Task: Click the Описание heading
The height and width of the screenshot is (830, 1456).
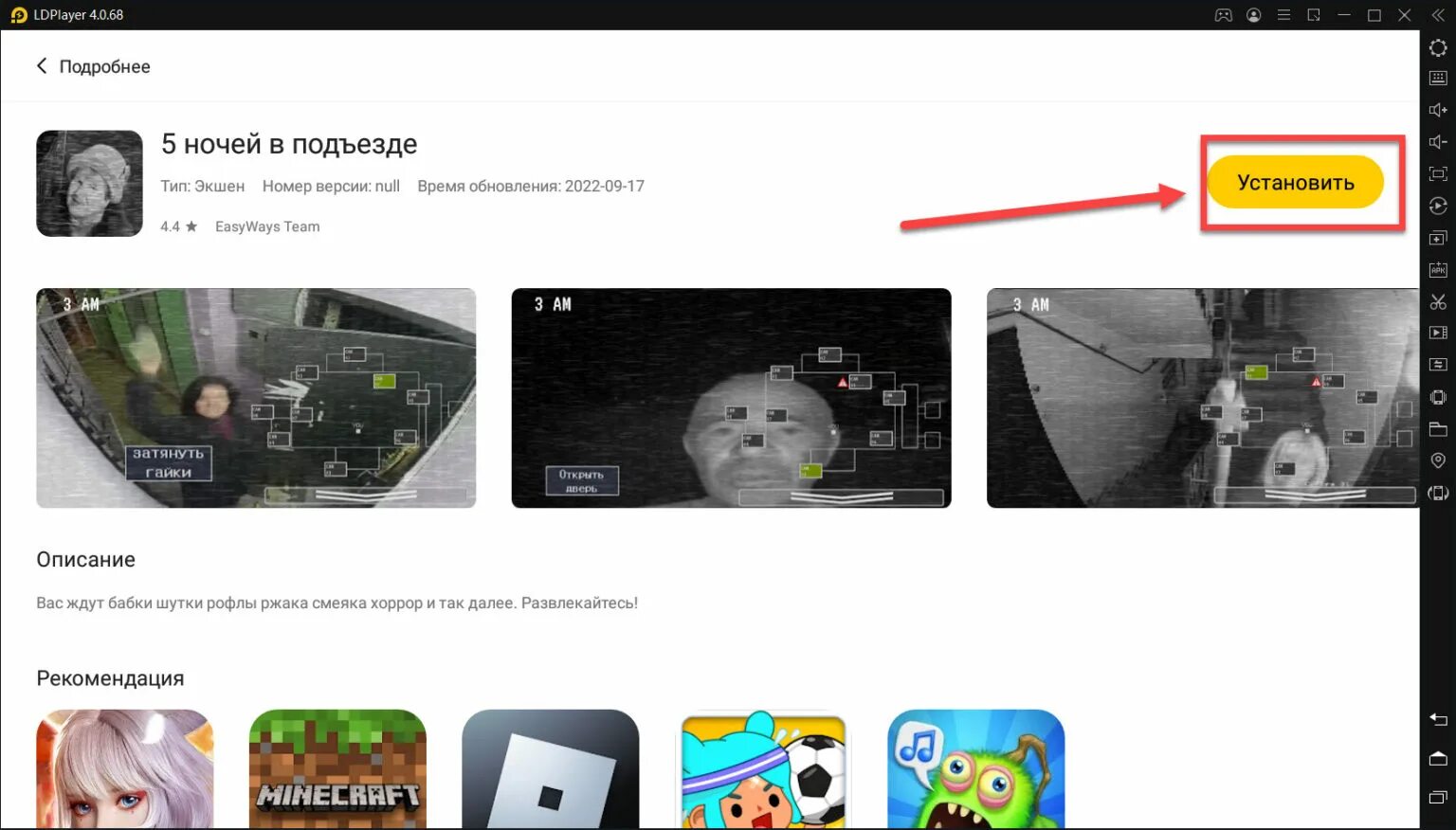Action: (86, 560)
